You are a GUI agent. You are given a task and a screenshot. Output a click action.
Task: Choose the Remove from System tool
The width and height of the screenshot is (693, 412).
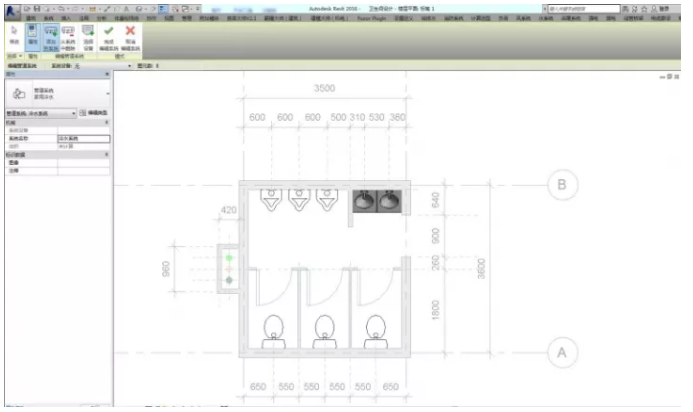click(x=68, y=38)
